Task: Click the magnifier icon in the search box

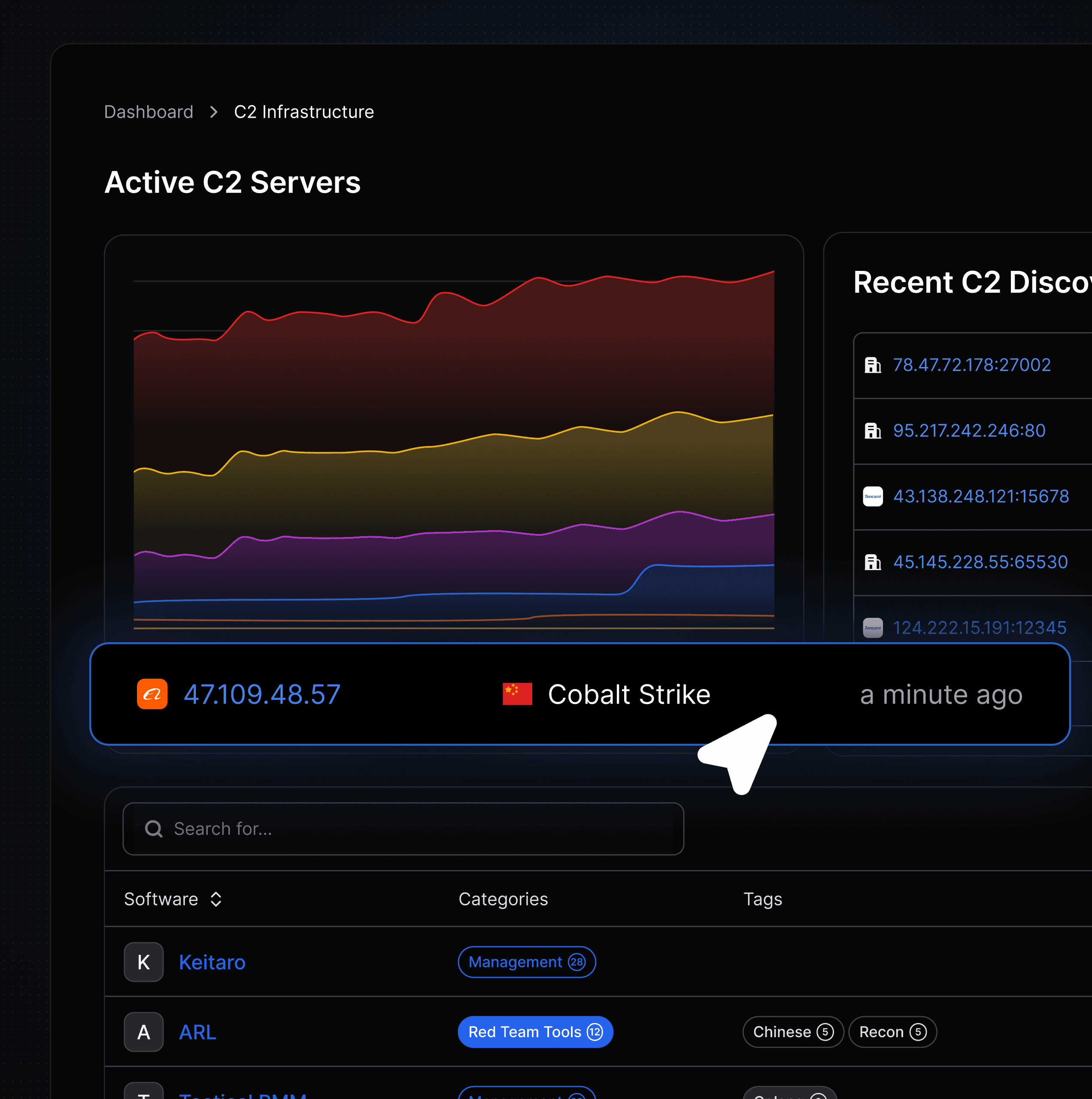Action: tap(154, 829)
